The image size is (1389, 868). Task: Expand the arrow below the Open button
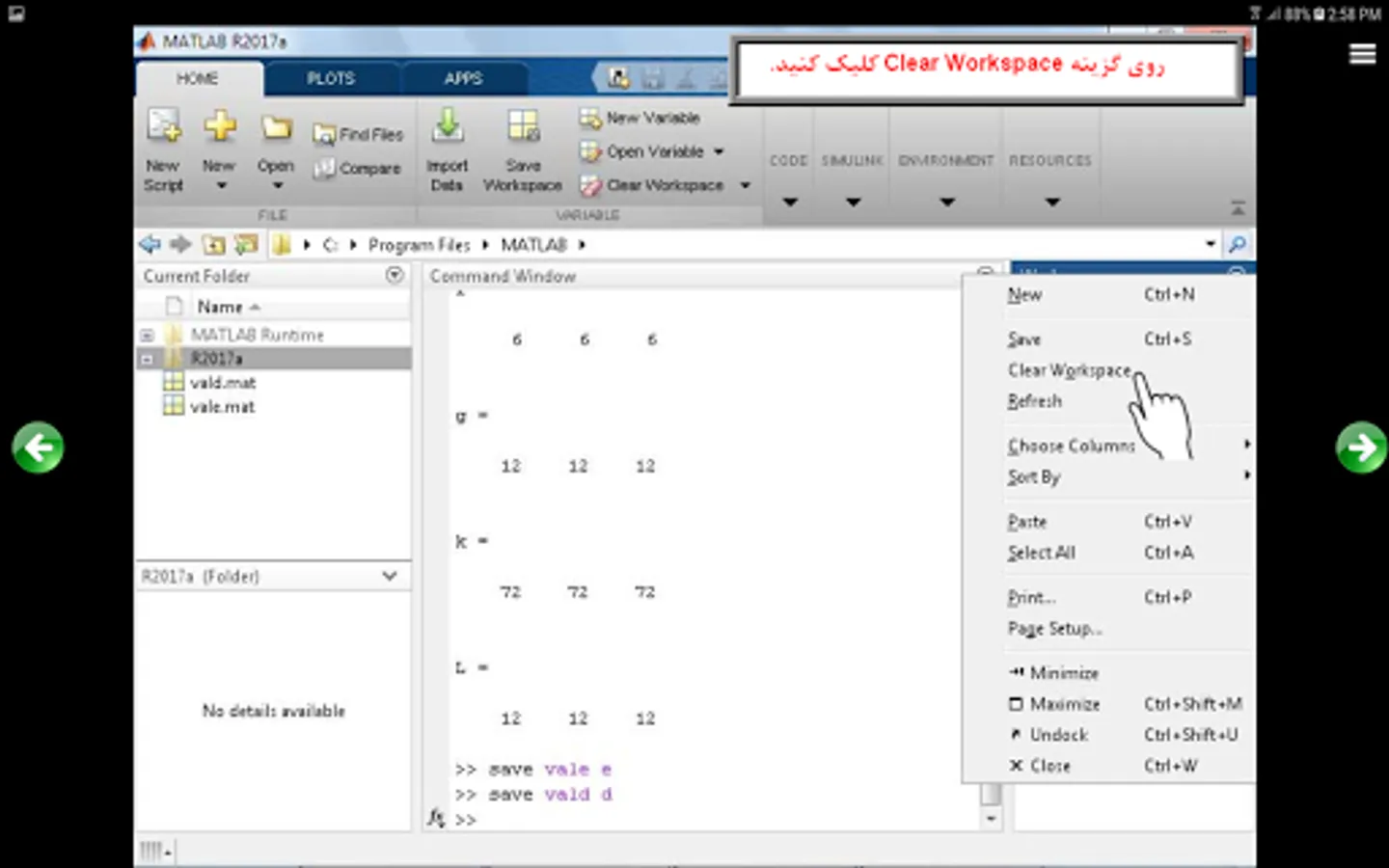[277, 186]
